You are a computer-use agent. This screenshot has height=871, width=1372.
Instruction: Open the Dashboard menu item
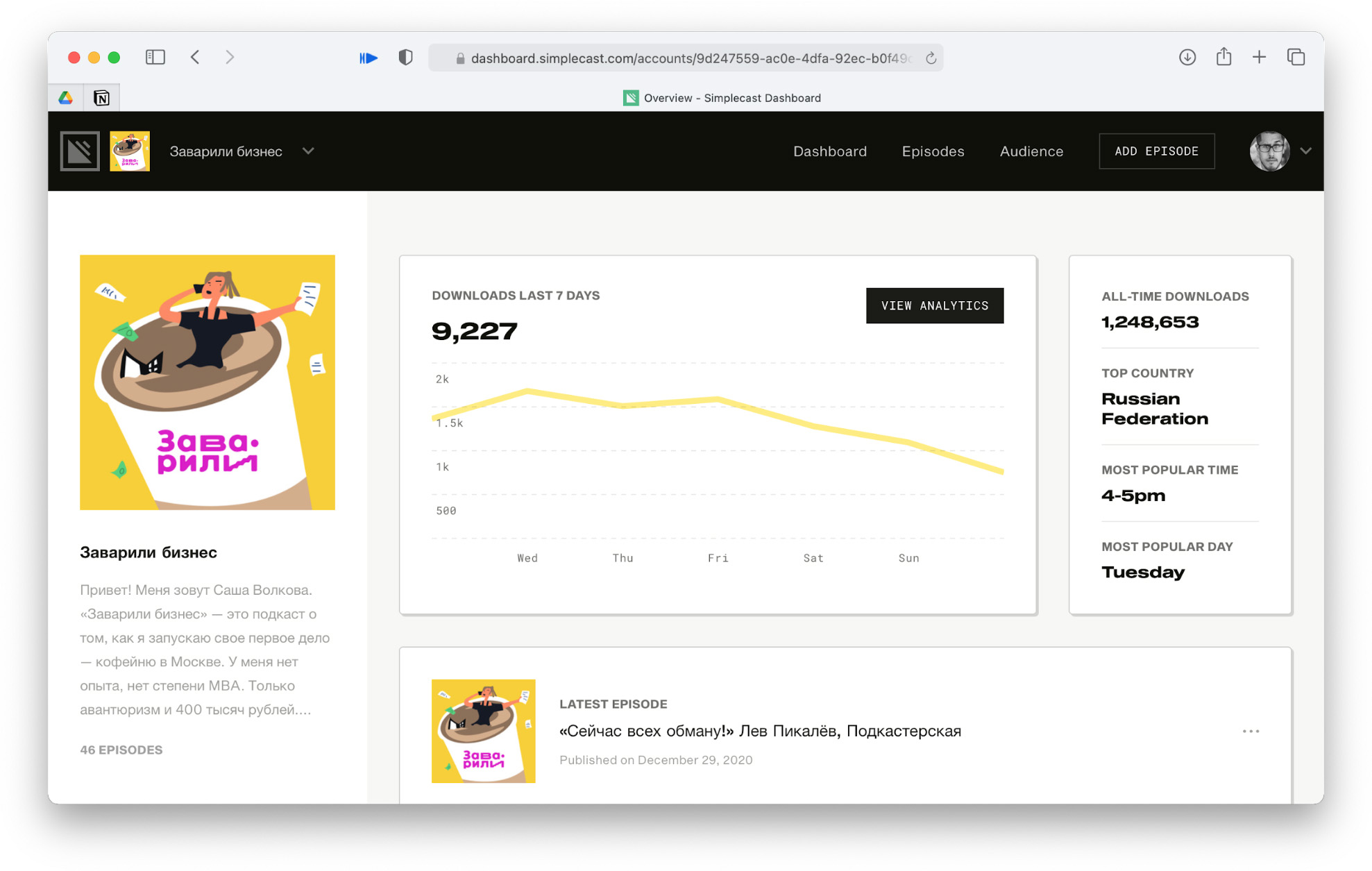click(x=829, y=151)
